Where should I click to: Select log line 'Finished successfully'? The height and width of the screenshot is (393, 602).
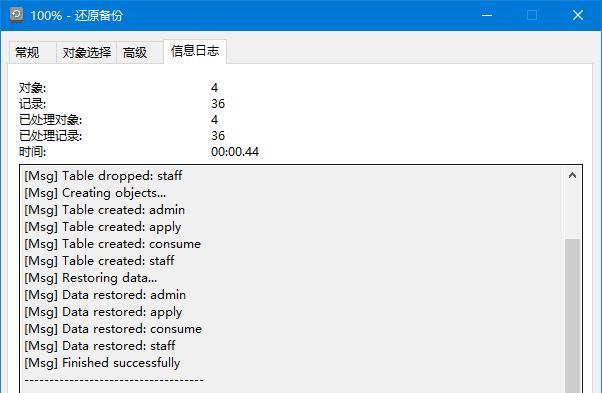[102, 363]
